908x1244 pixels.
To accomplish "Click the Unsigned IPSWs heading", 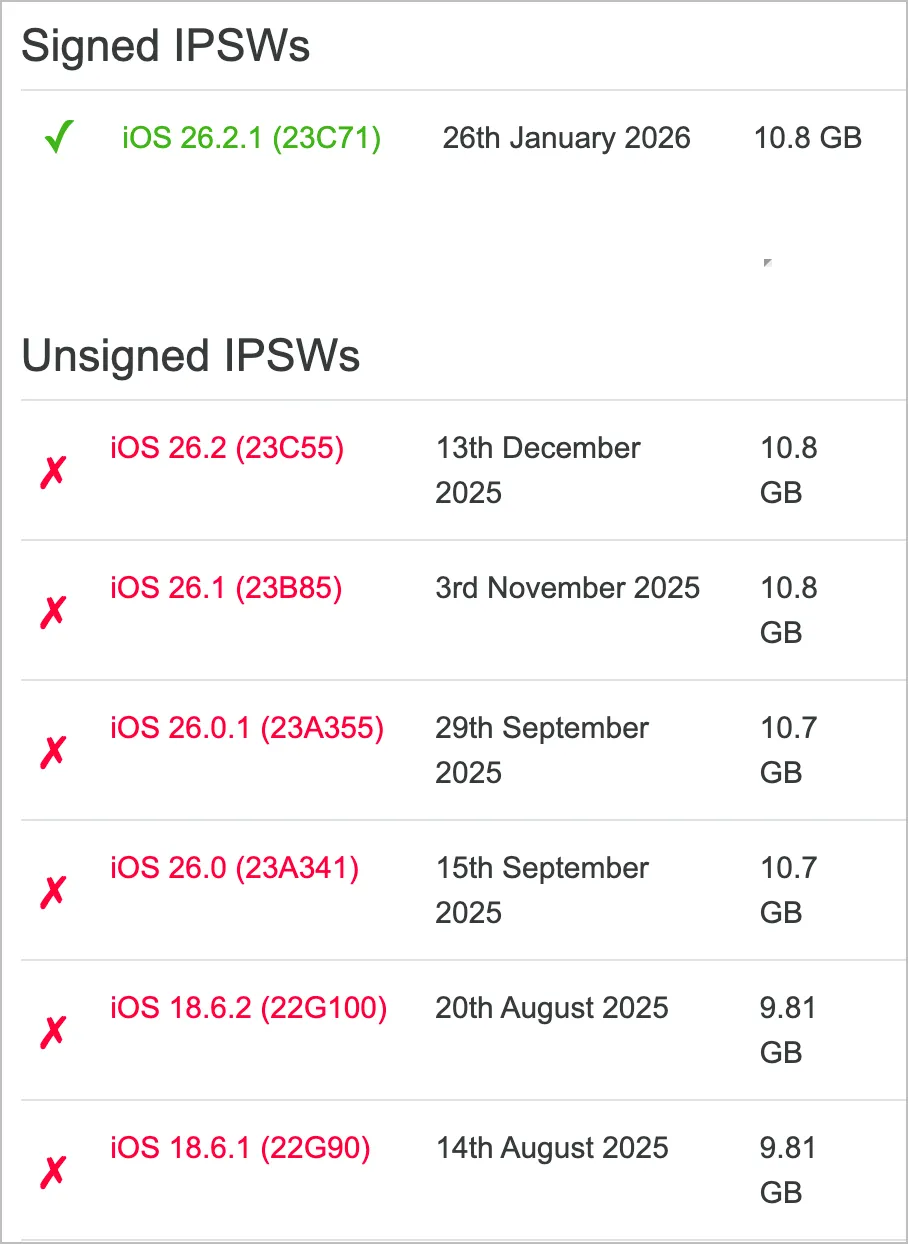I will [191, 357].
